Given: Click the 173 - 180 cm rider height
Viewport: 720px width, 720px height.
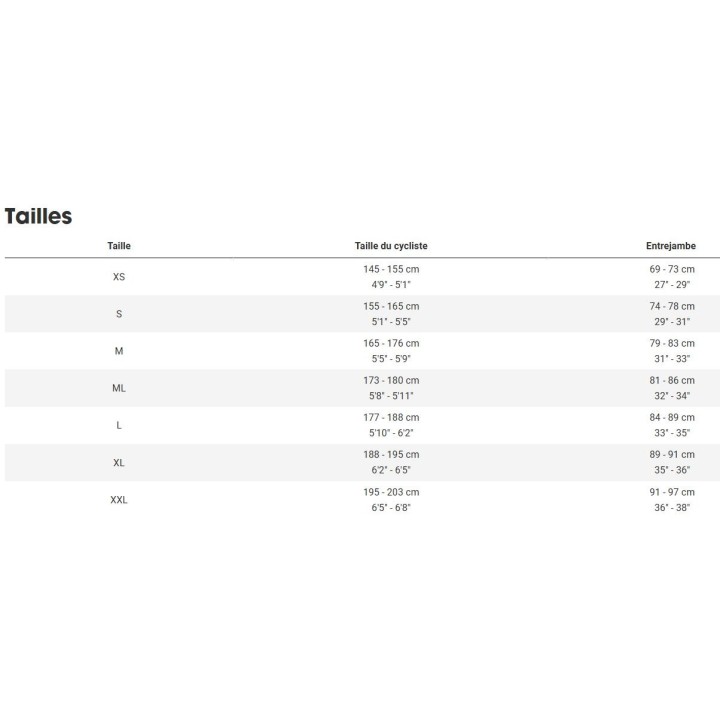Looking at the screenshot, I should tap(391, 381).
